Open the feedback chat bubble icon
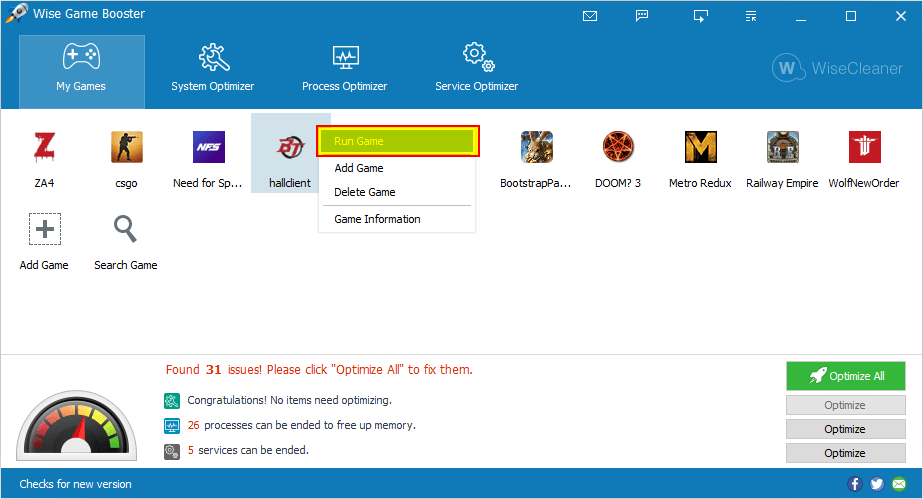 point(642,16)
